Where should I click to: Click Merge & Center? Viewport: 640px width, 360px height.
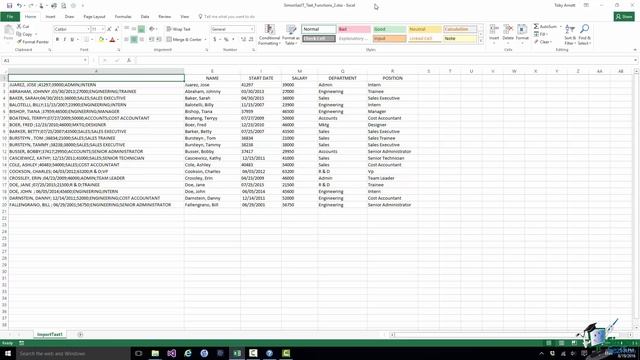184,40
